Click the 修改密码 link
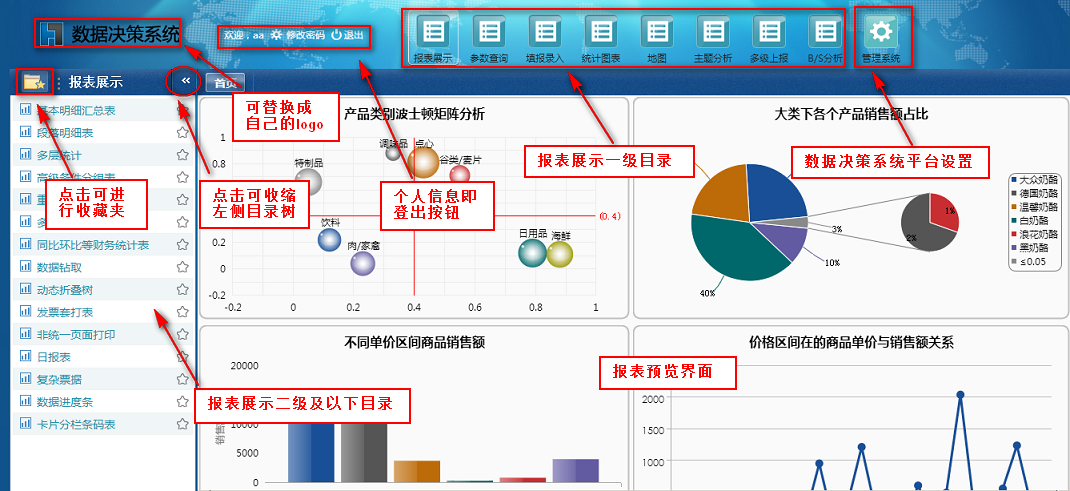Viewport: 1070px width, 491px height. 305,35
